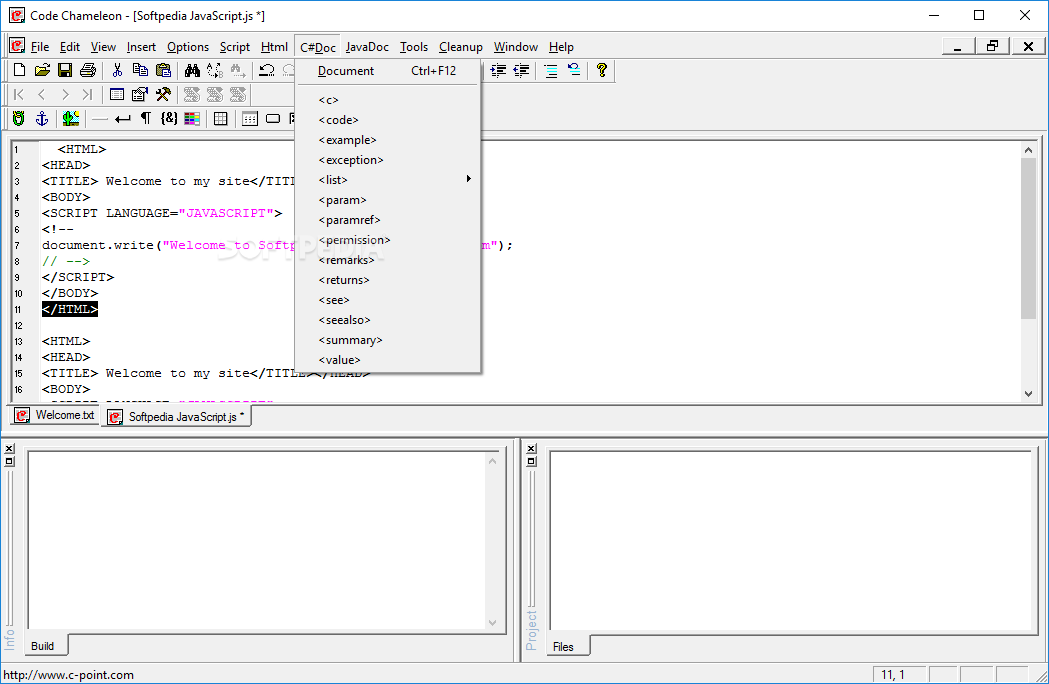Image resolution: width=1049 pixels, height=684 pixels.
Task: Find text using the binoculars icon
Action: [x=192, y=70]
